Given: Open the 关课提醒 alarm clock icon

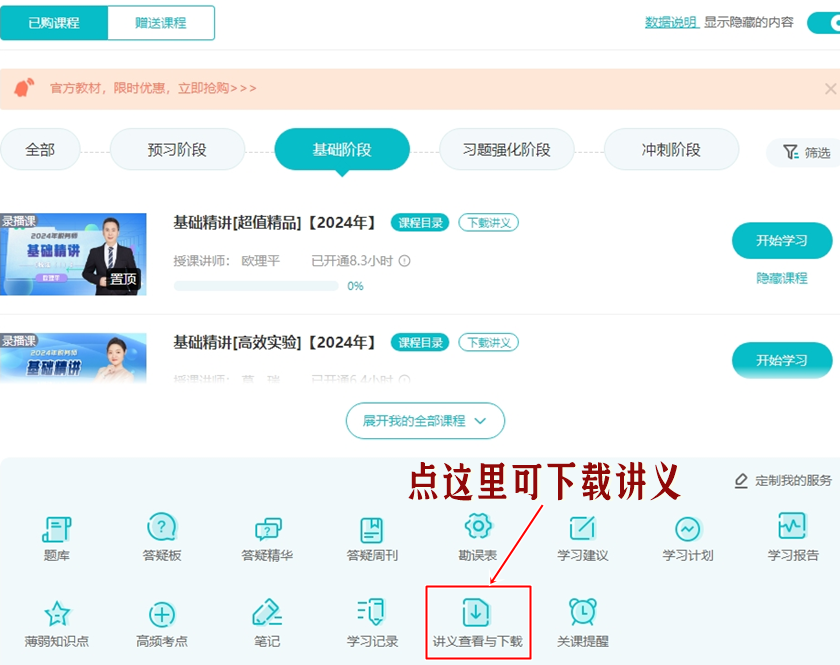Looking at the screenshot, I should (x=582, y=613).
